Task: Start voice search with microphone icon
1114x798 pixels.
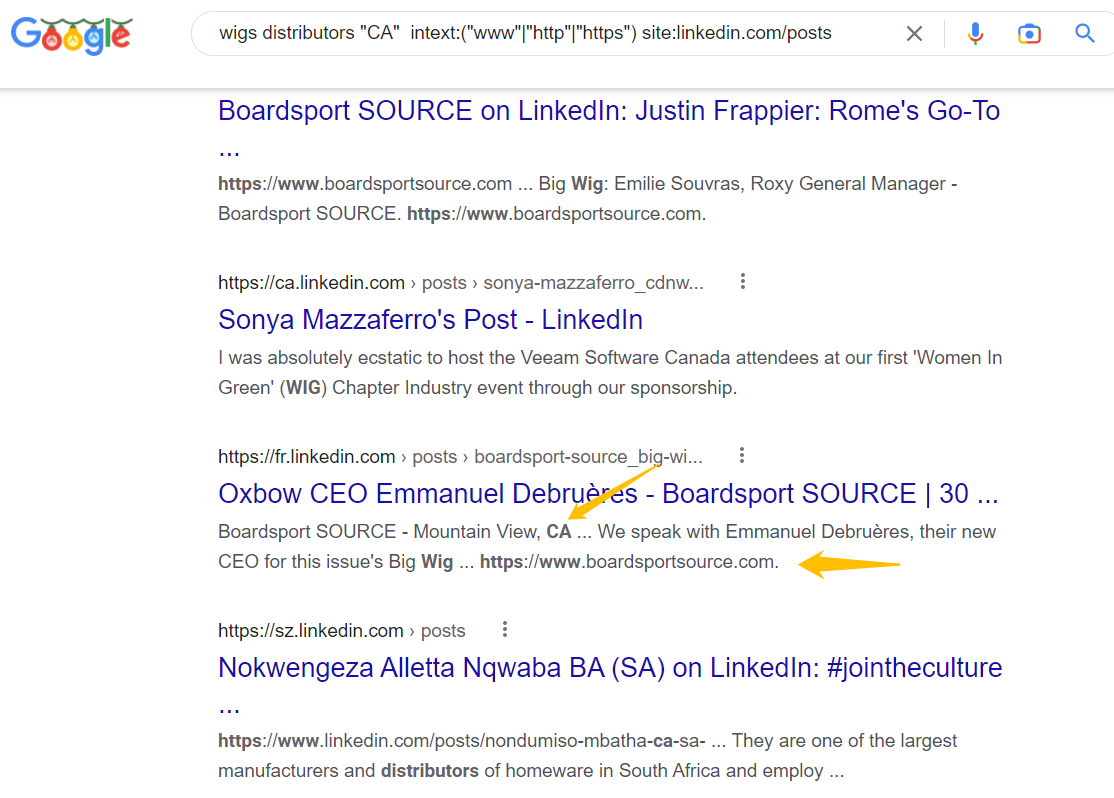Action: click(x=975, y=34)
